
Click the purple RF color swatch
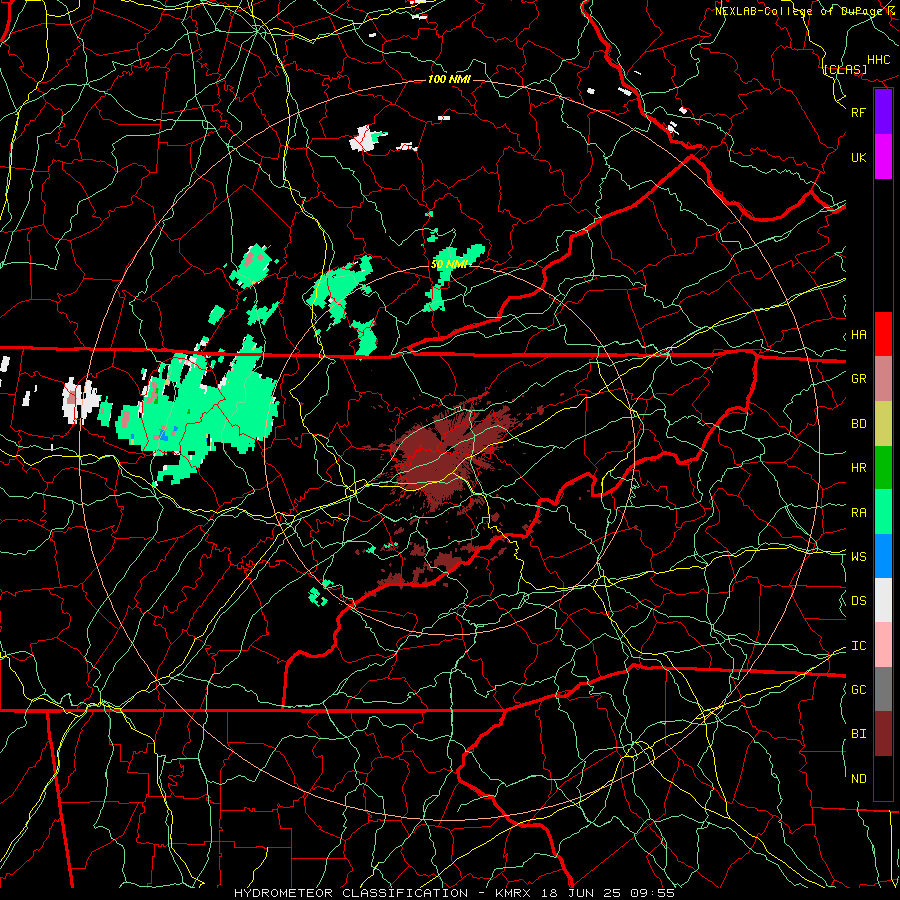point(883,112)
